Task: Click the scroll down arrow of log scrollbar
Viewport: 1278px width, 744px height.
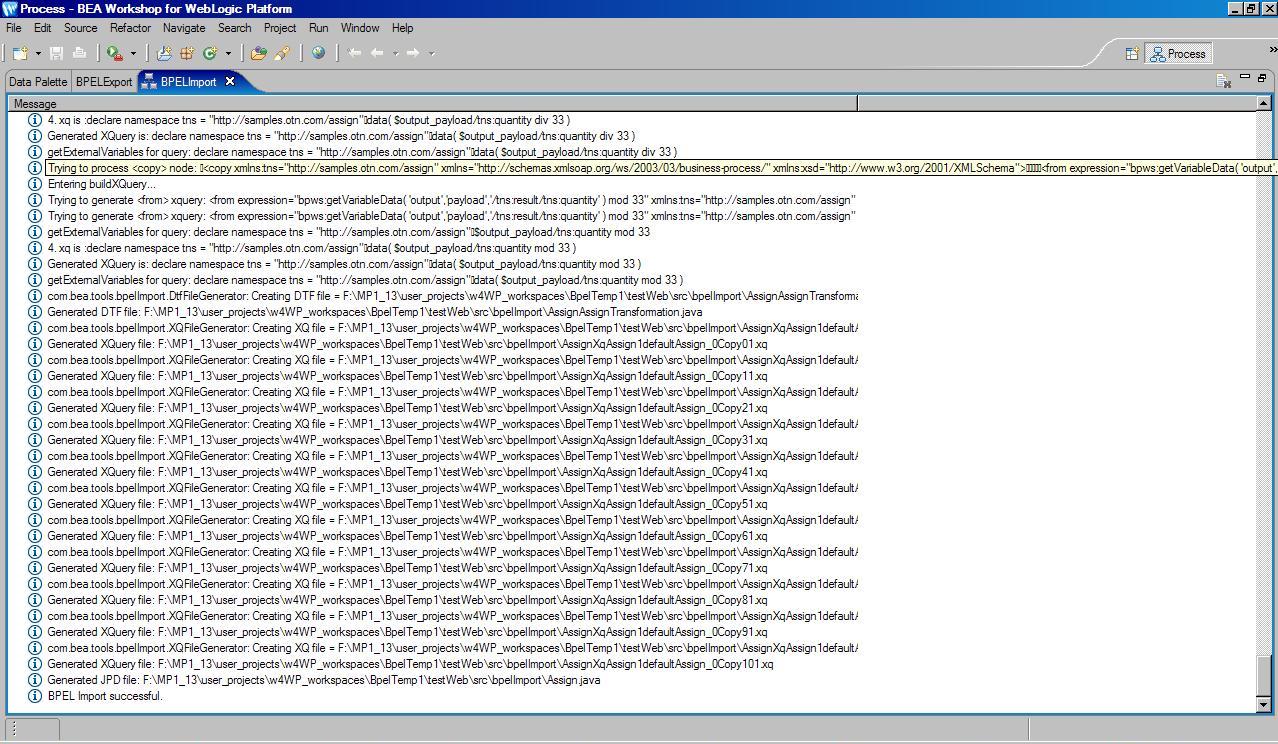Action: point(1264,705)
